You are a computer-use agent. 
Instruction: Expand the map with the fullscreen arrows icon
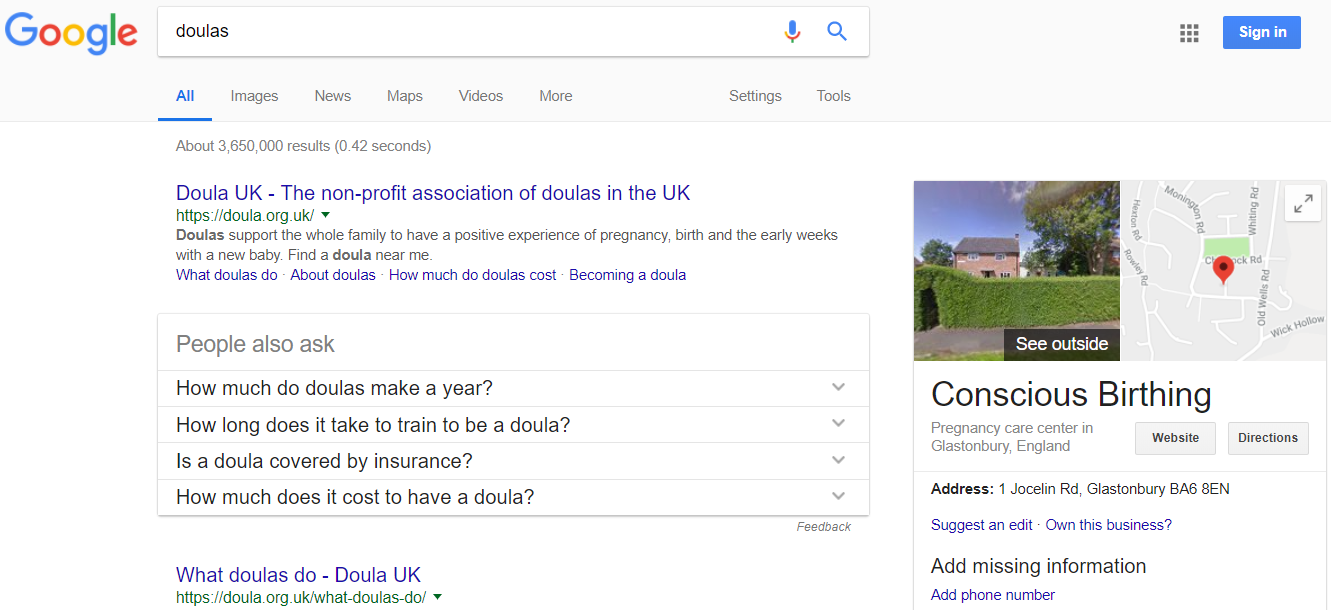point(1303,204)
